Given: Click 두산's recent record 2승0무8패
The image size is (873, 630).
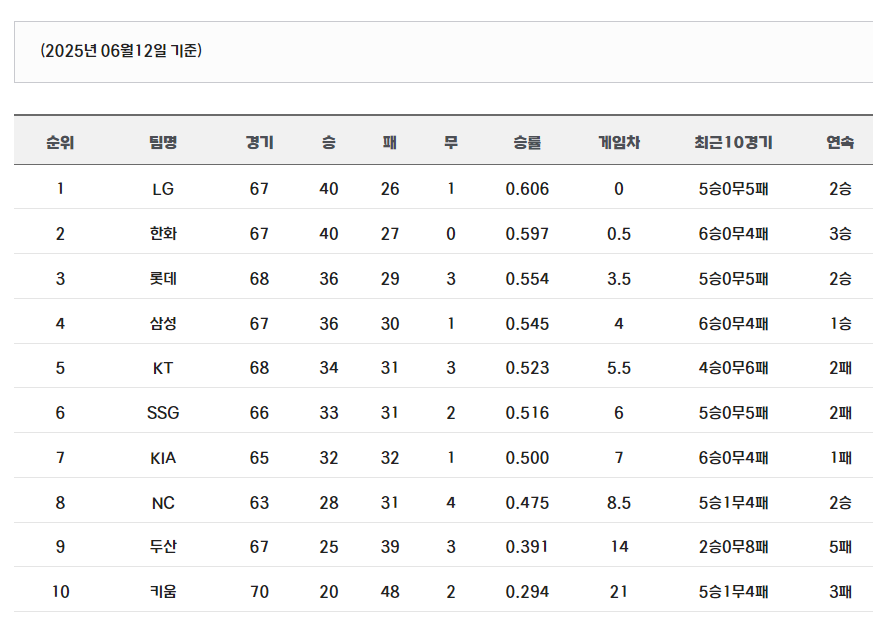Looking at the screenshot, I should tap(733, 547).
